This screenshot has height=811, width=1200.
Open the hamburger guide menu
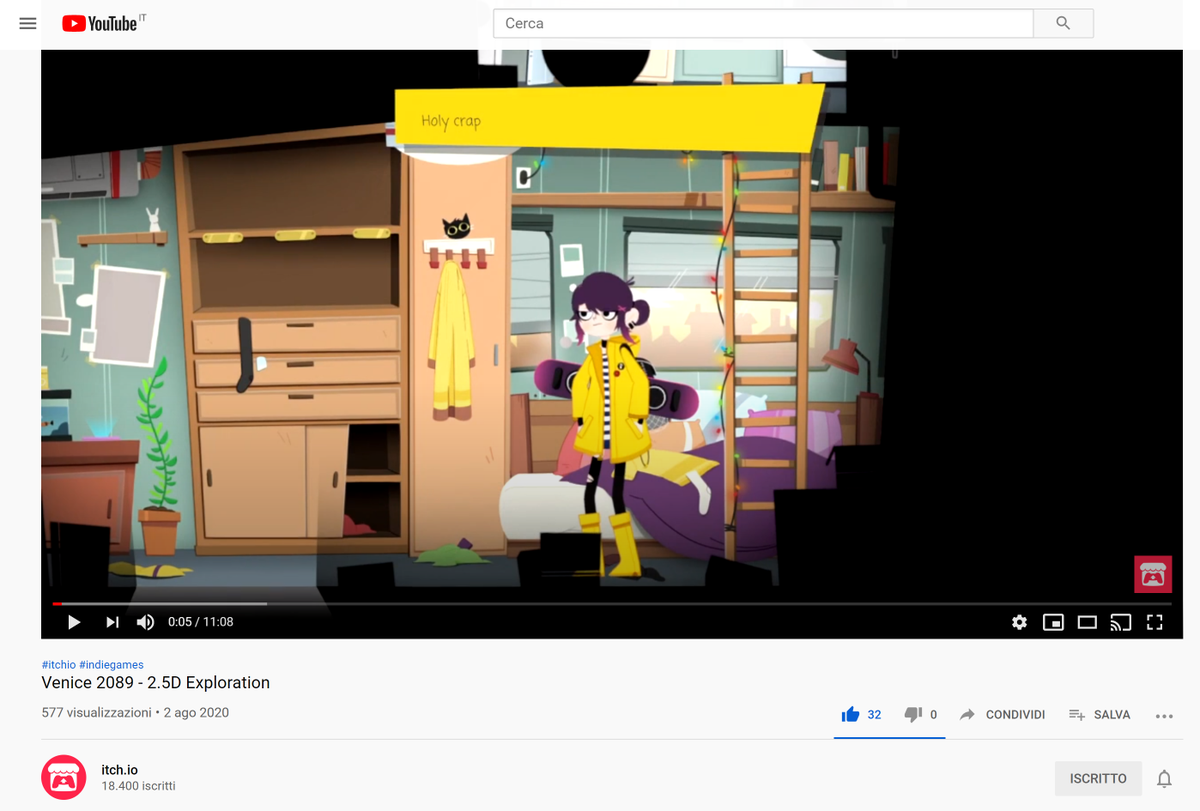pos(28,23)
